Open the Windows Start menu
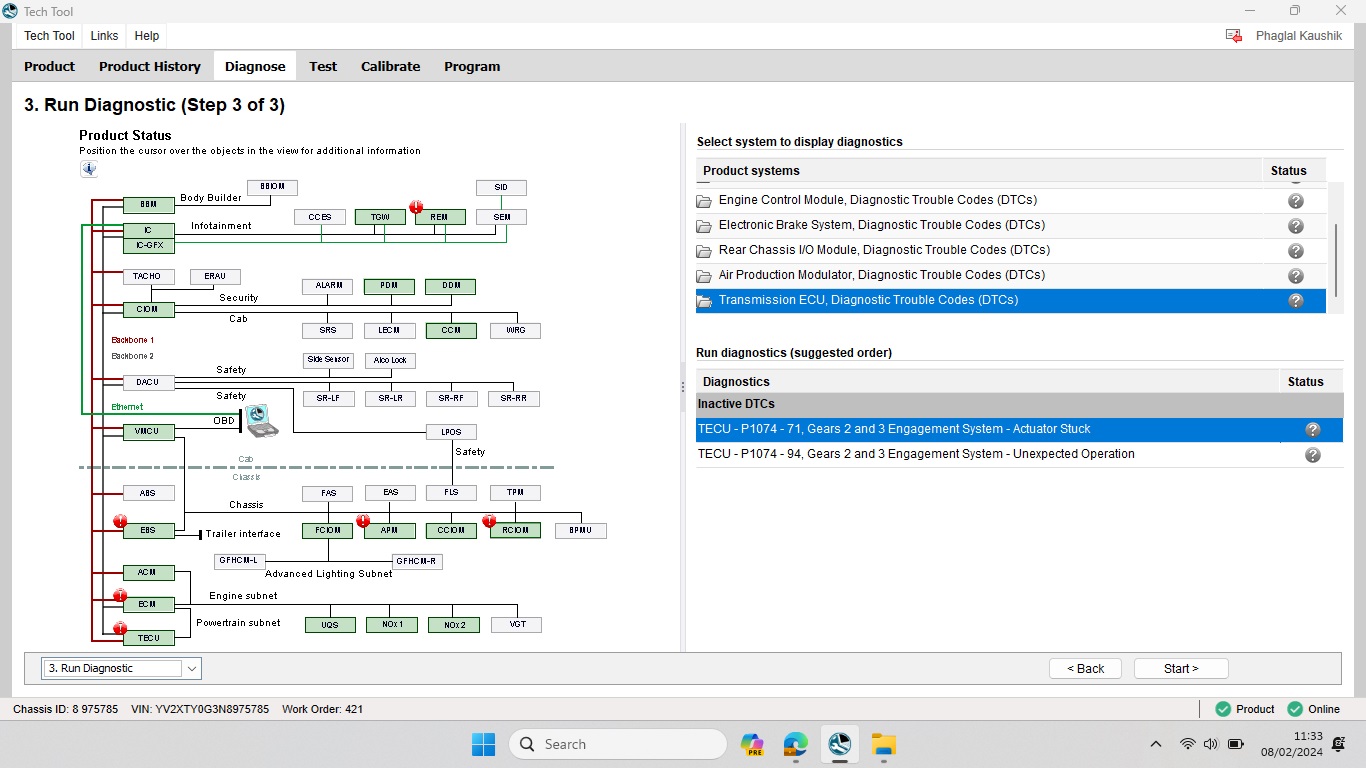The height and width of the screenshot is (768, 1366). 483,744
